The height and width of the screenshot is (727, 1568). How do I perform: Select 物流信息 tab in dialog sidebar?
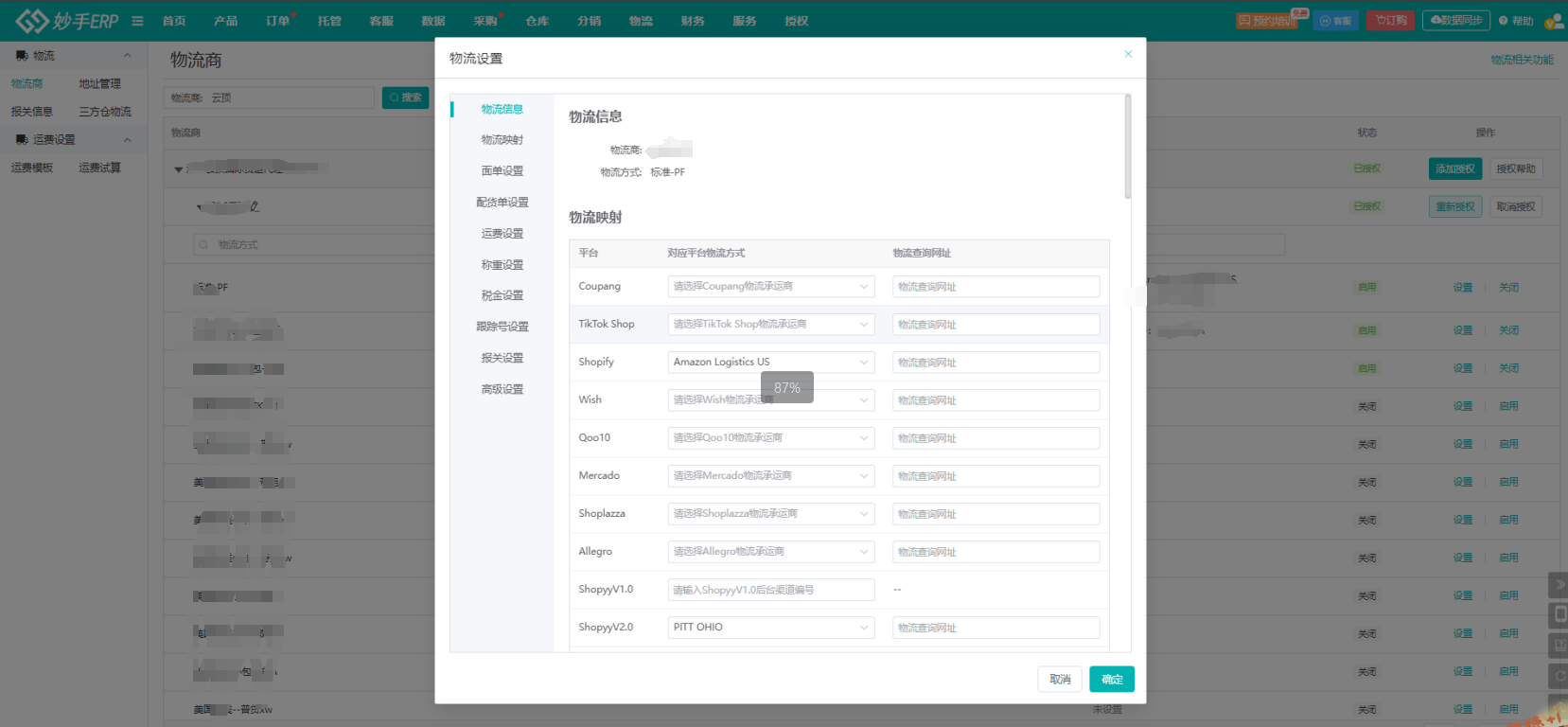[x=502, y=109]
